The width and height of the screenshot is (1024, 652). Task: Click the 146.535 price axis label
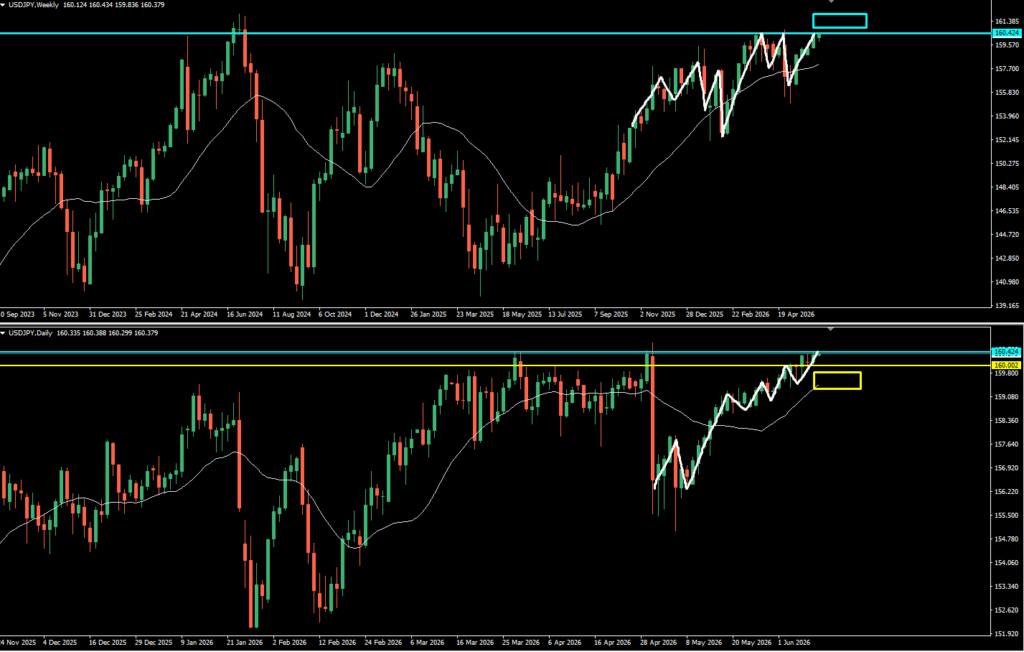tap(1008, 211)
